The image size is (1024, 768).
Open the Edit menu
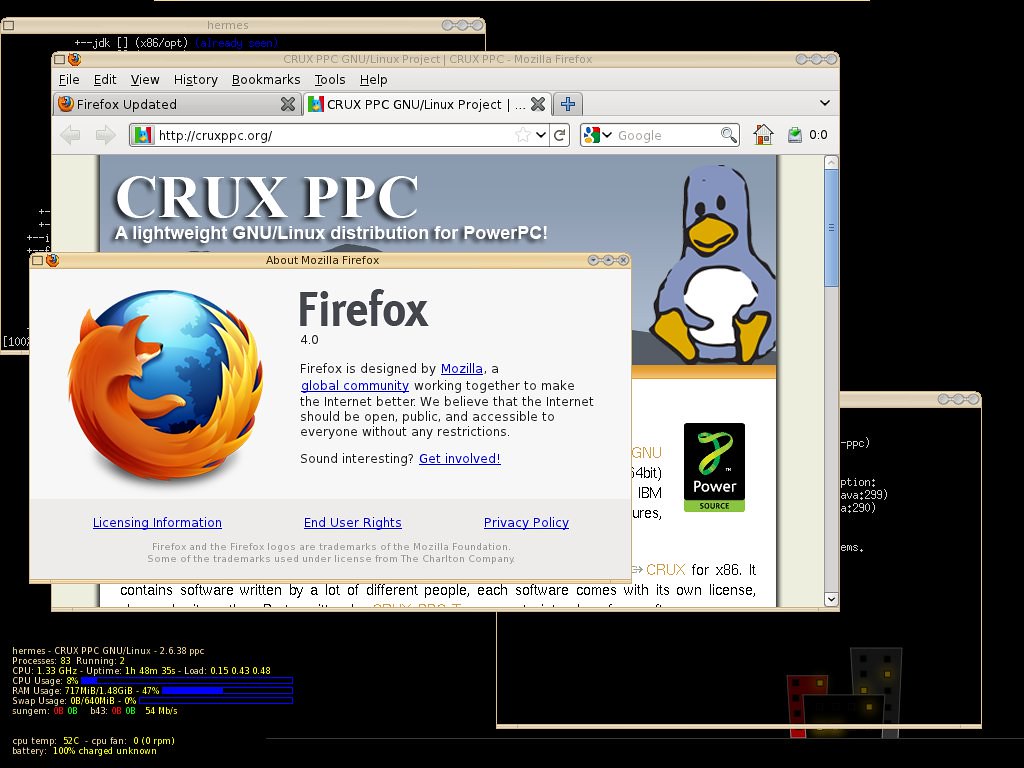(x=104, y=80)
